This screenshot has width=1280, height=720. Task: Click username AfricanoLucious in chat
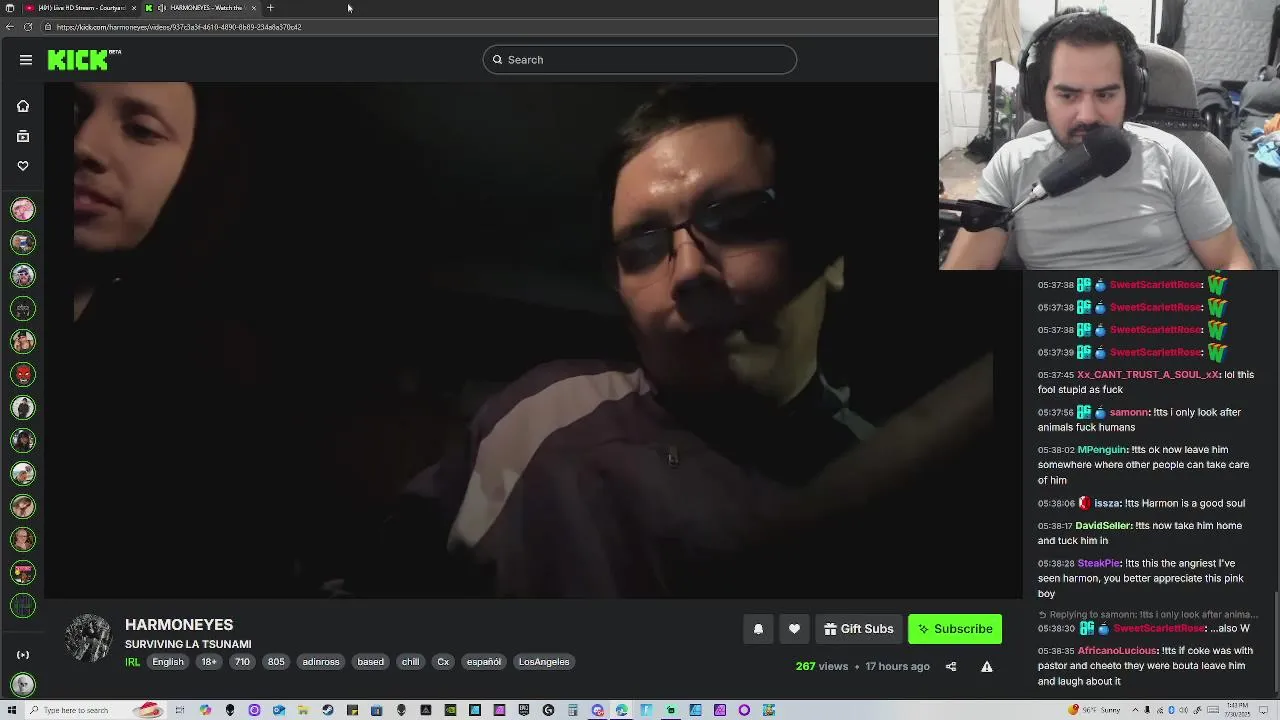point(1117,651)
